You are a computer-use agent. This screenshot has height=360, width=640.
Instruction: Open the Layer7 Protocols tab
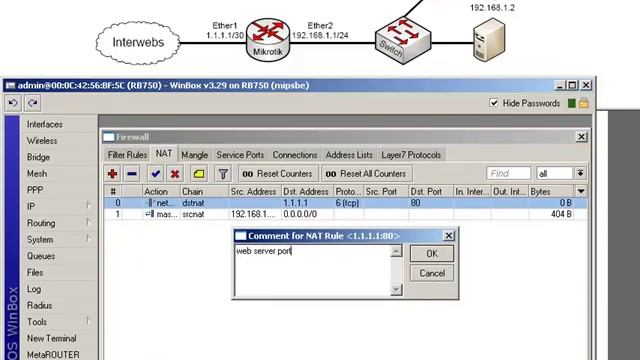click(411, 155)
